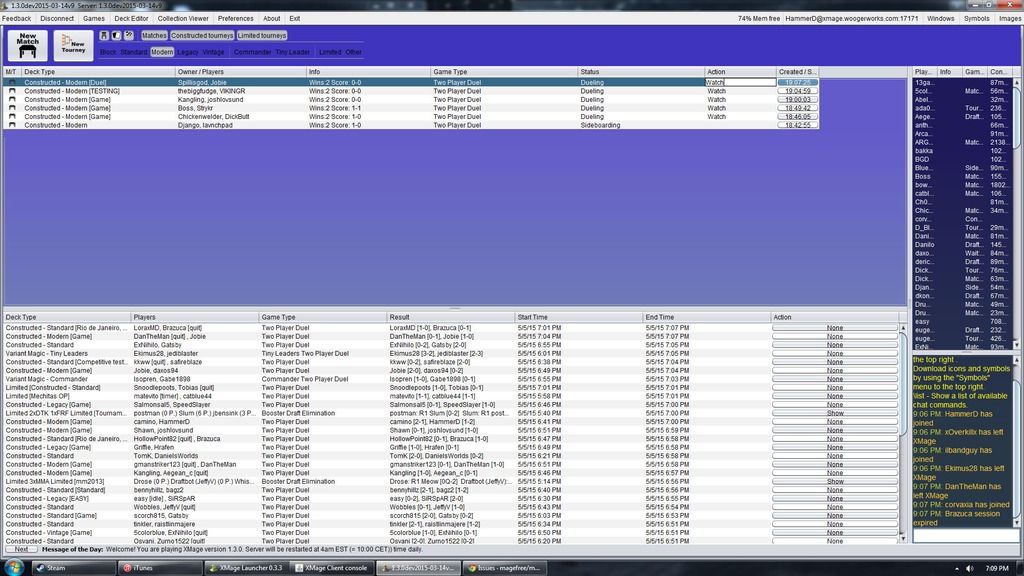Screen dimensions: 1024x576
Task: Toggle the Limited tourneys filter
Action: tap(261, 35)
